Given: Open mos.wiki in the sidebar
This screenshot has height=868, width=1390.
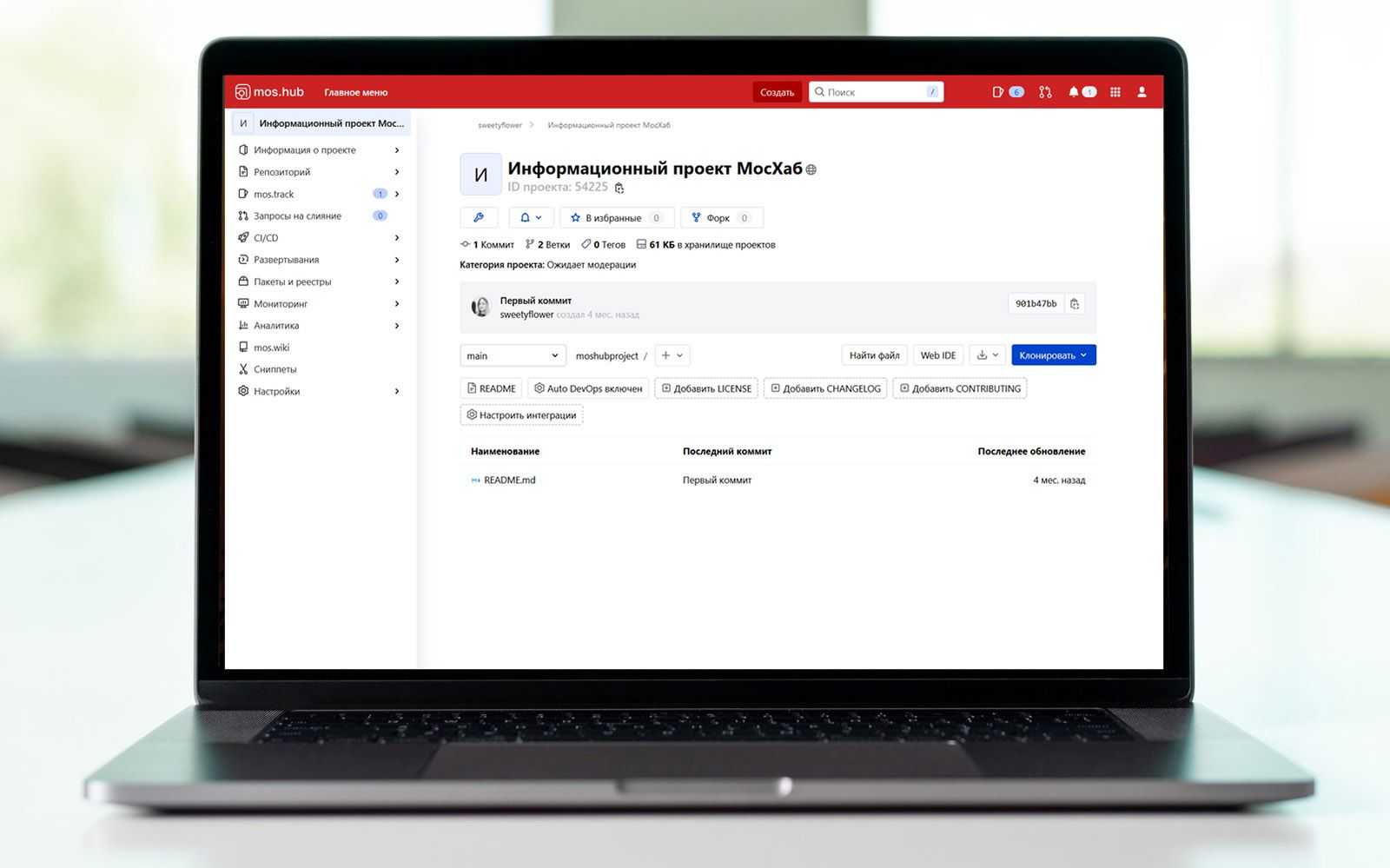Looking at the screenshot, I should (x=271, y=348).
